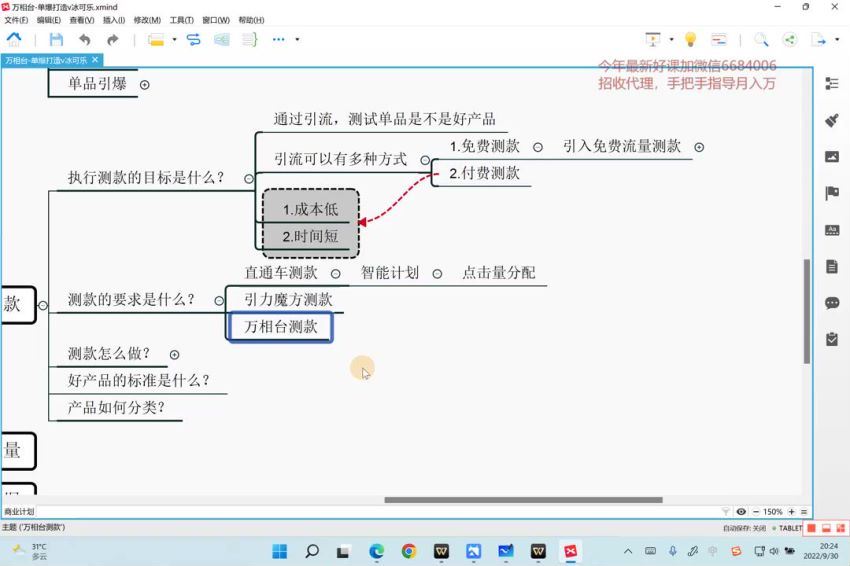The height and width of the screenshot is (566, 850).
Task: Collapse the 直通车测款 branch
Action: click(x=336, y=273)
